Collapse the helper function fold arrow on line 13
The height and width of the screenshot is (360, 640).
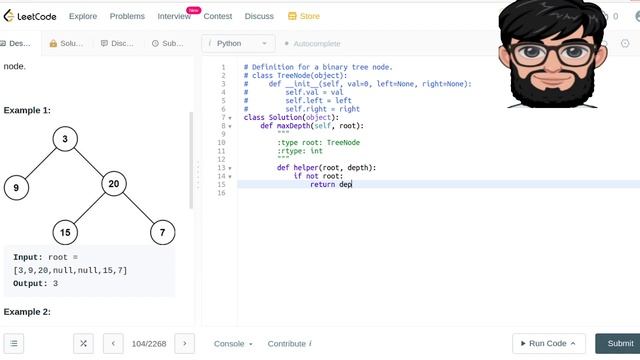tap(230, 168)
